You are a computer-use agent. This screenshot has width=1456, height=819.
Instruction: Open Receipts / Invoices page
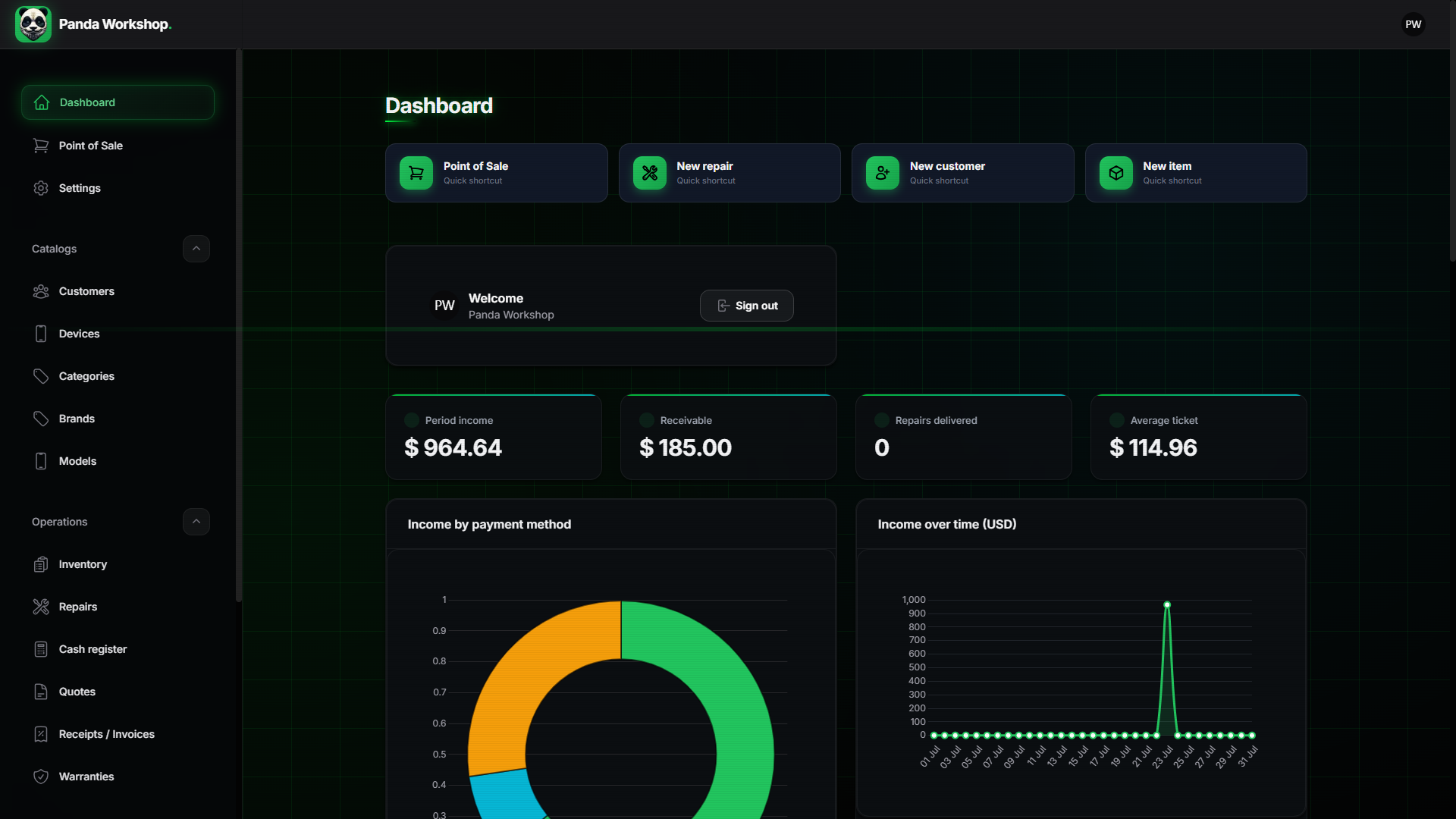118,734
